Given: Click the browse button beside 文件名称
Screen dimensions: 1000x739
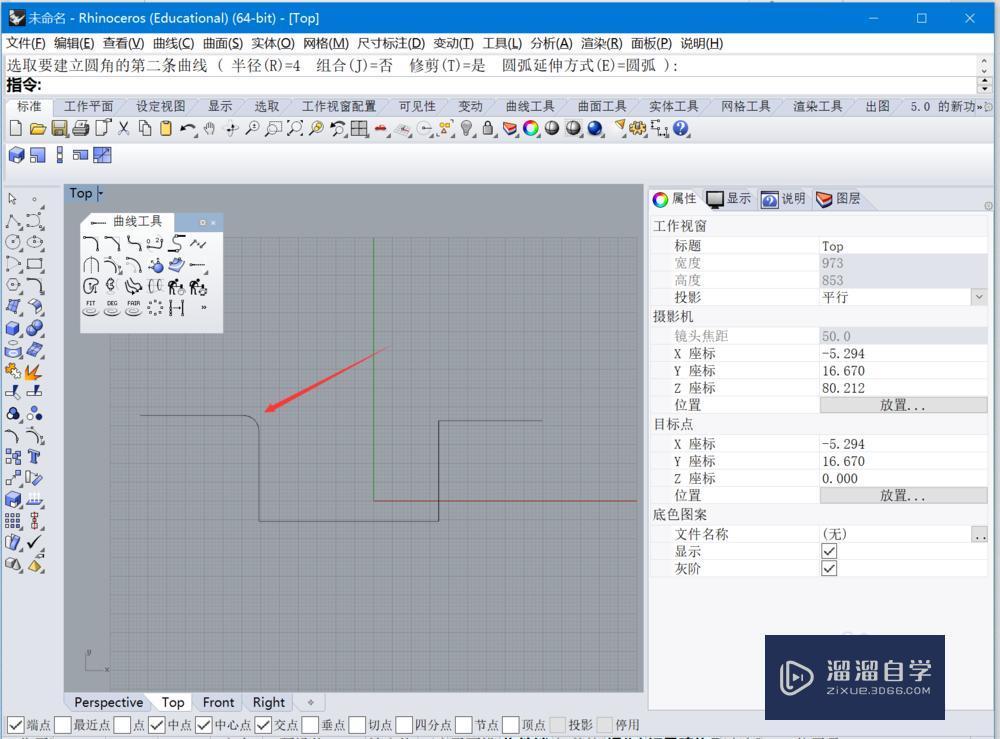Looking at the screenshot, I should tap(980, 534).
